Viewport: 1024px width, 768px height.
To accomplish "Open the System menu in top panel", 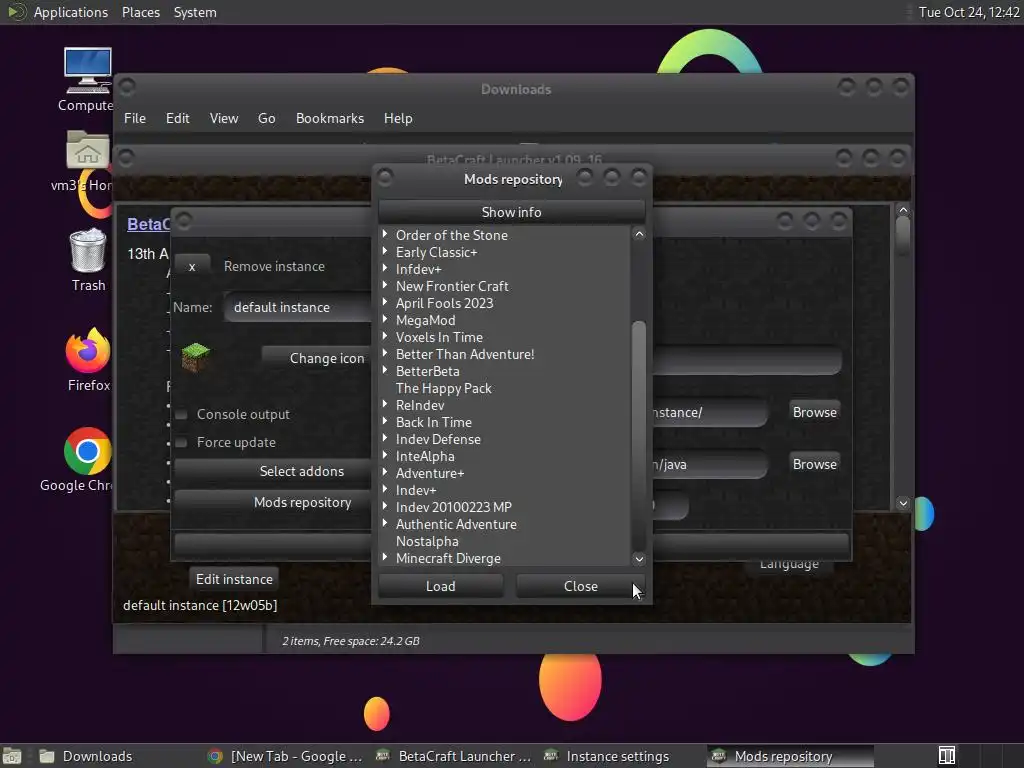I will [x=195, y=12].
